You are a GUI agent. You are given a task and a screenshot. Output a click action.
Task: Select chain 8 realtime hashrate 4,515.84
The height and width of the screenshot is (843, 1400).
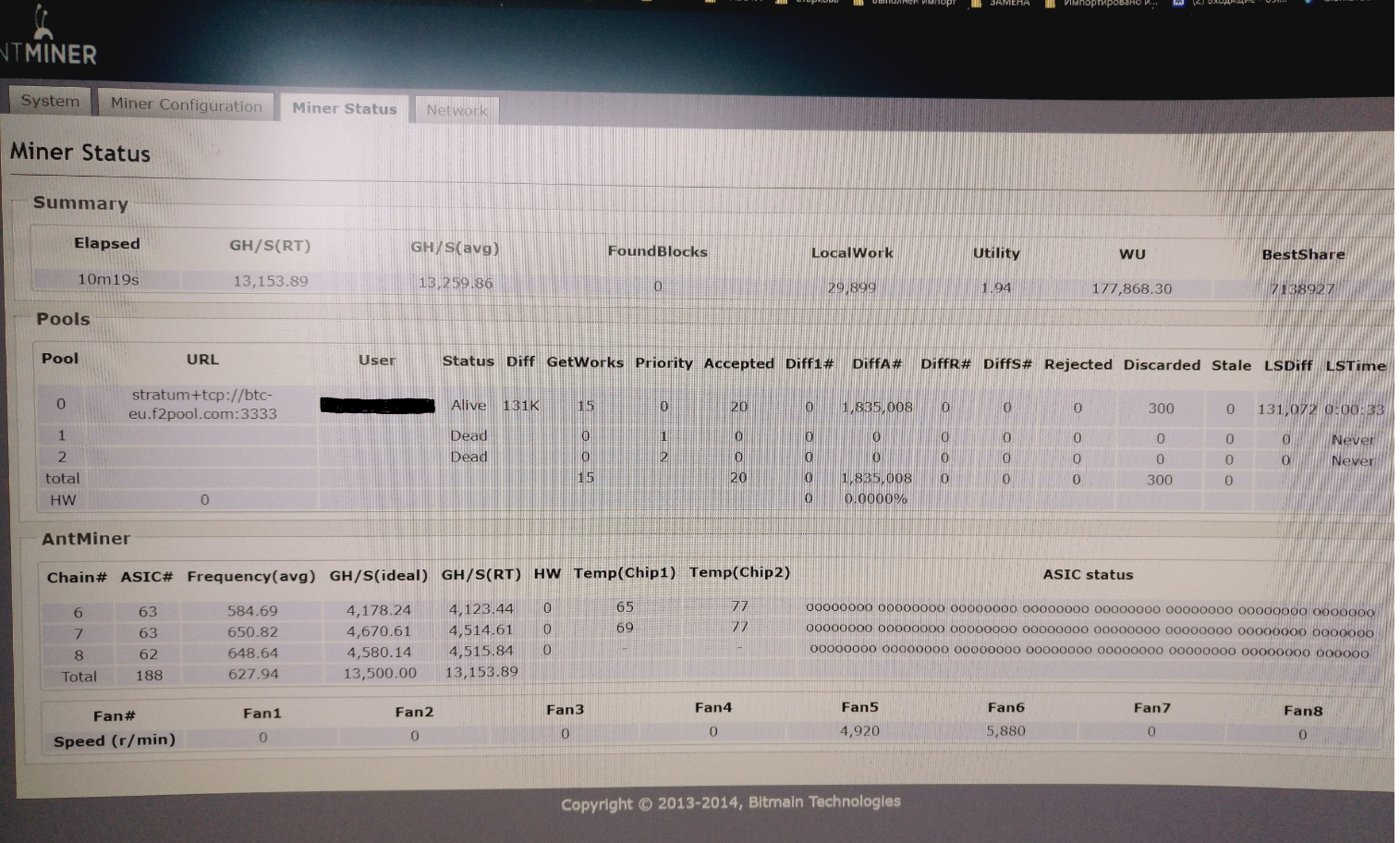[x=481, y=651]
